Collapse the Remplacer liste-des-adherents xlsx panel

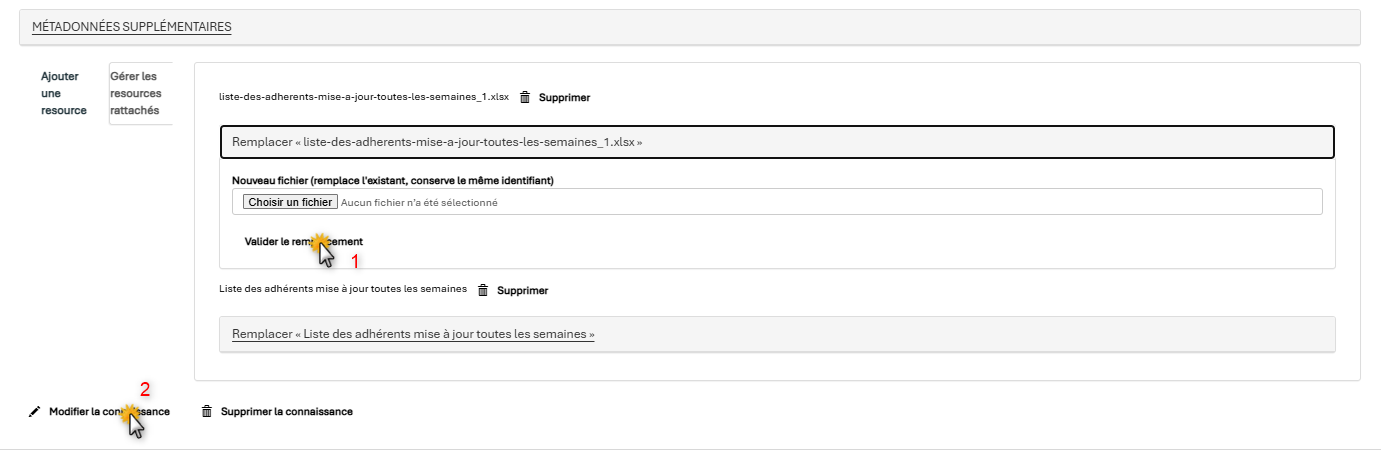(777, 142)
